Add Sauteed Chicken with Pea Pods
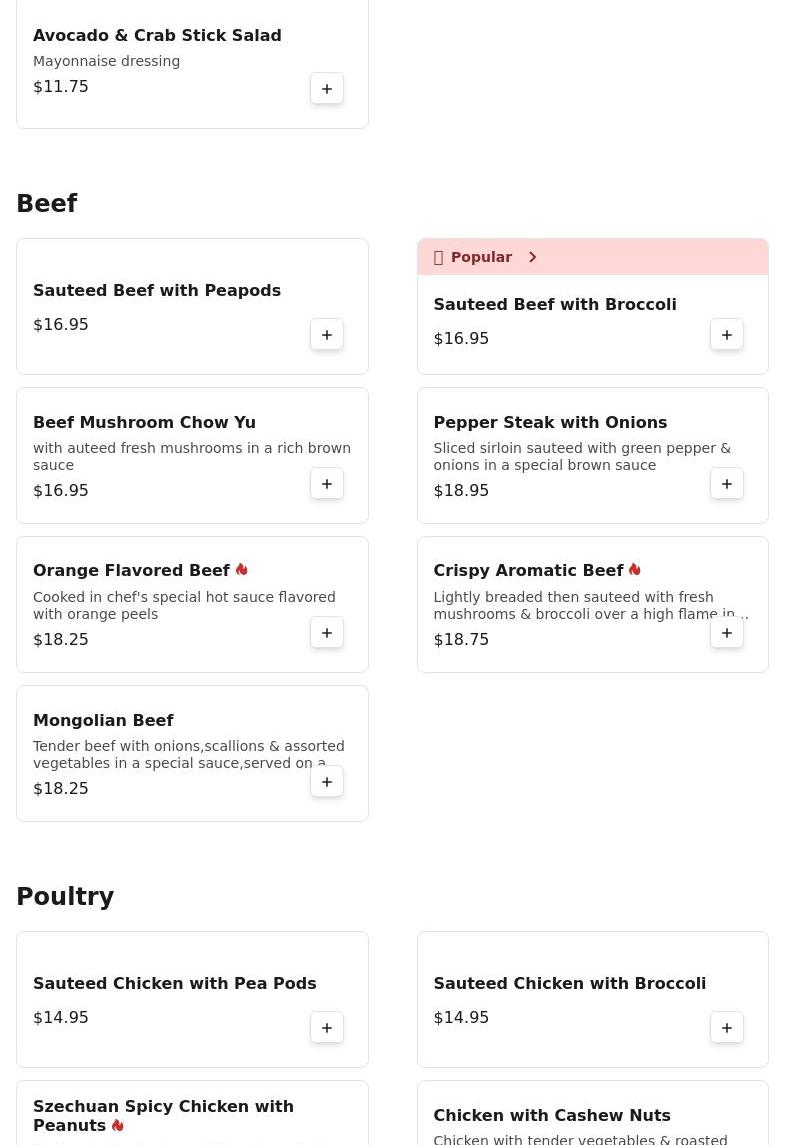 [x=327, y=1028]
